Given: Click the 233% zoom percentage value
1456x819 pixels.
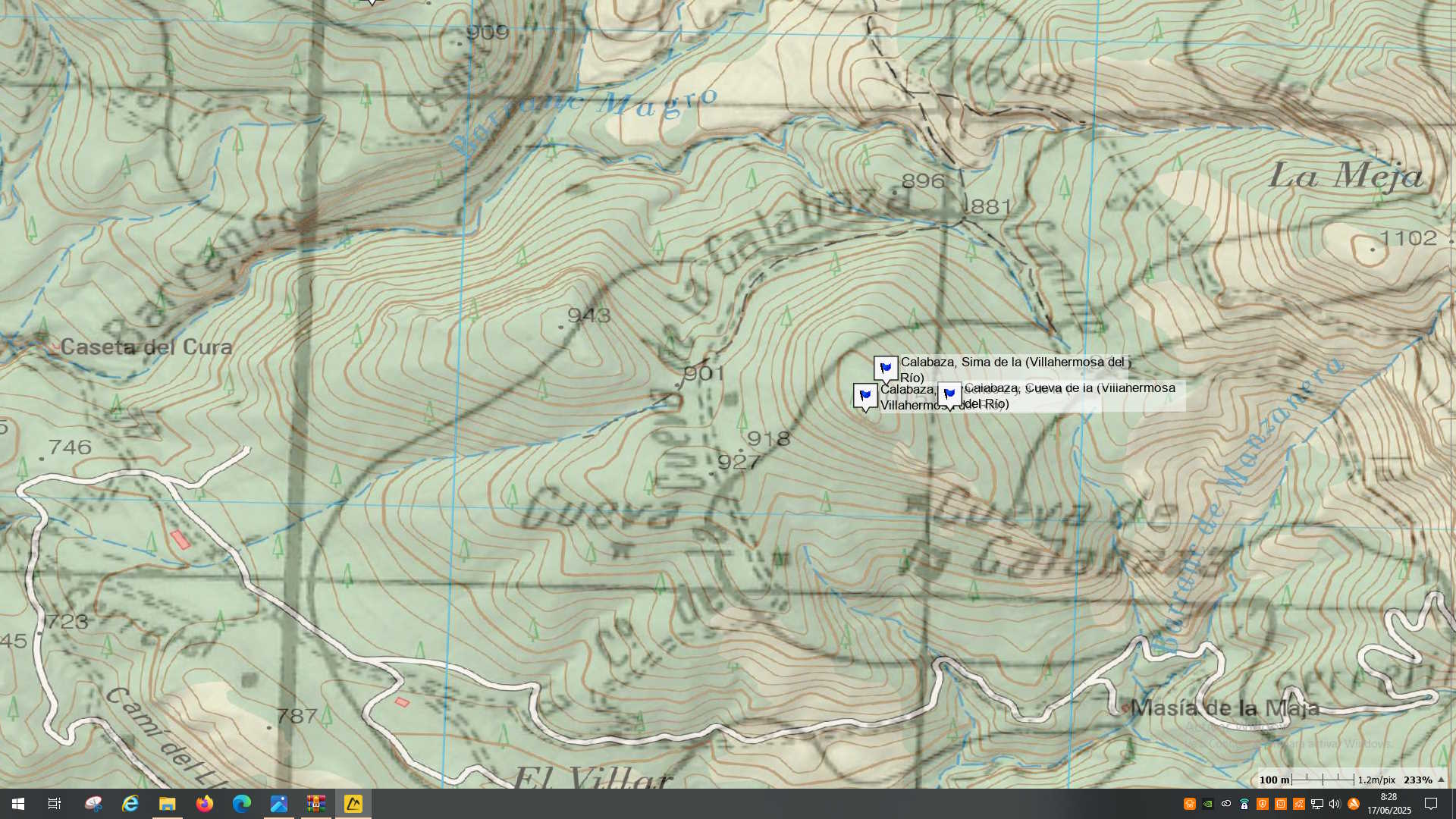Looking at the screenshot, I should [1417, 780].
